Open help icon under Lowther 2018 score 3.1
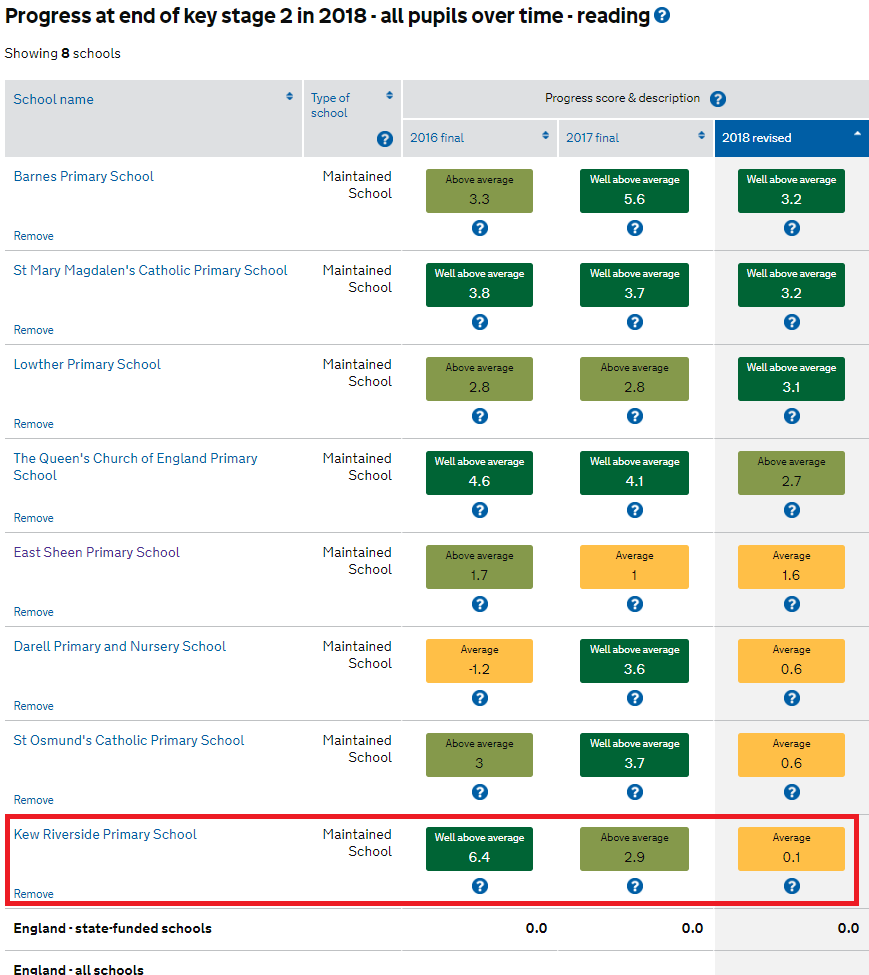Viewport: 869px width, 975px height. coord(792,416)
